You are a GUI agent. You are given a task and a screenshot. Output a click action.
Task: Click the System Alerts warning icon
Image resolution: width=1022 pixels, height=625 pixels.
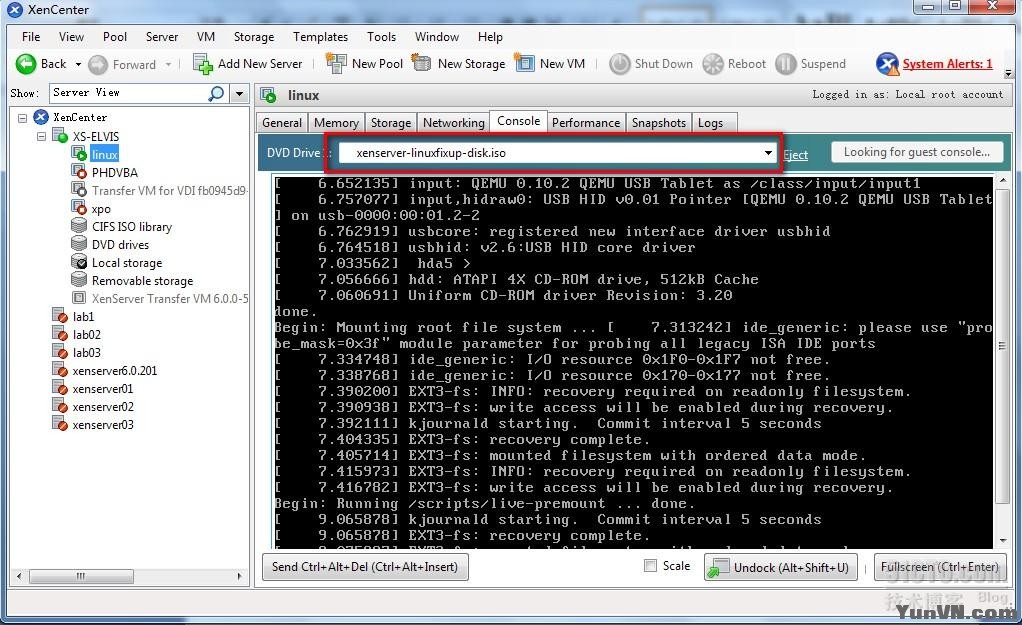click(x=887, y=64)
